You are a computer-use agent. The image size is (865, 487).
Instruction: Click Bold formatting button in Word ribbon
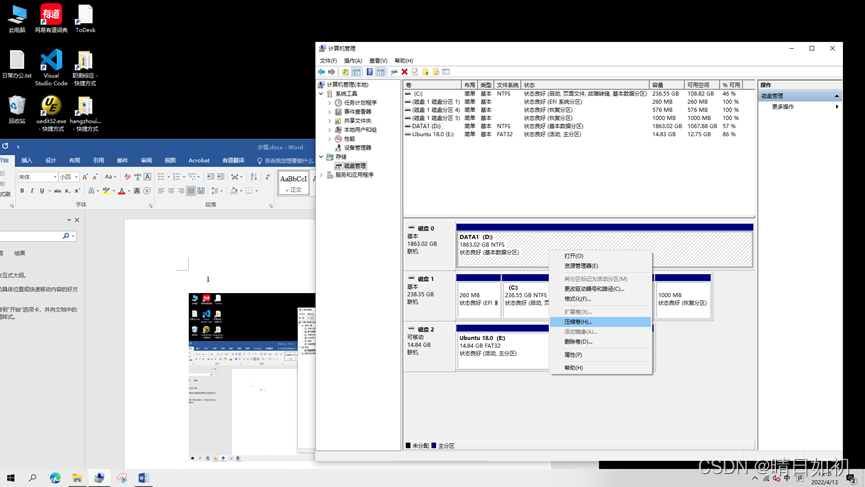click(x=22, y=191)
